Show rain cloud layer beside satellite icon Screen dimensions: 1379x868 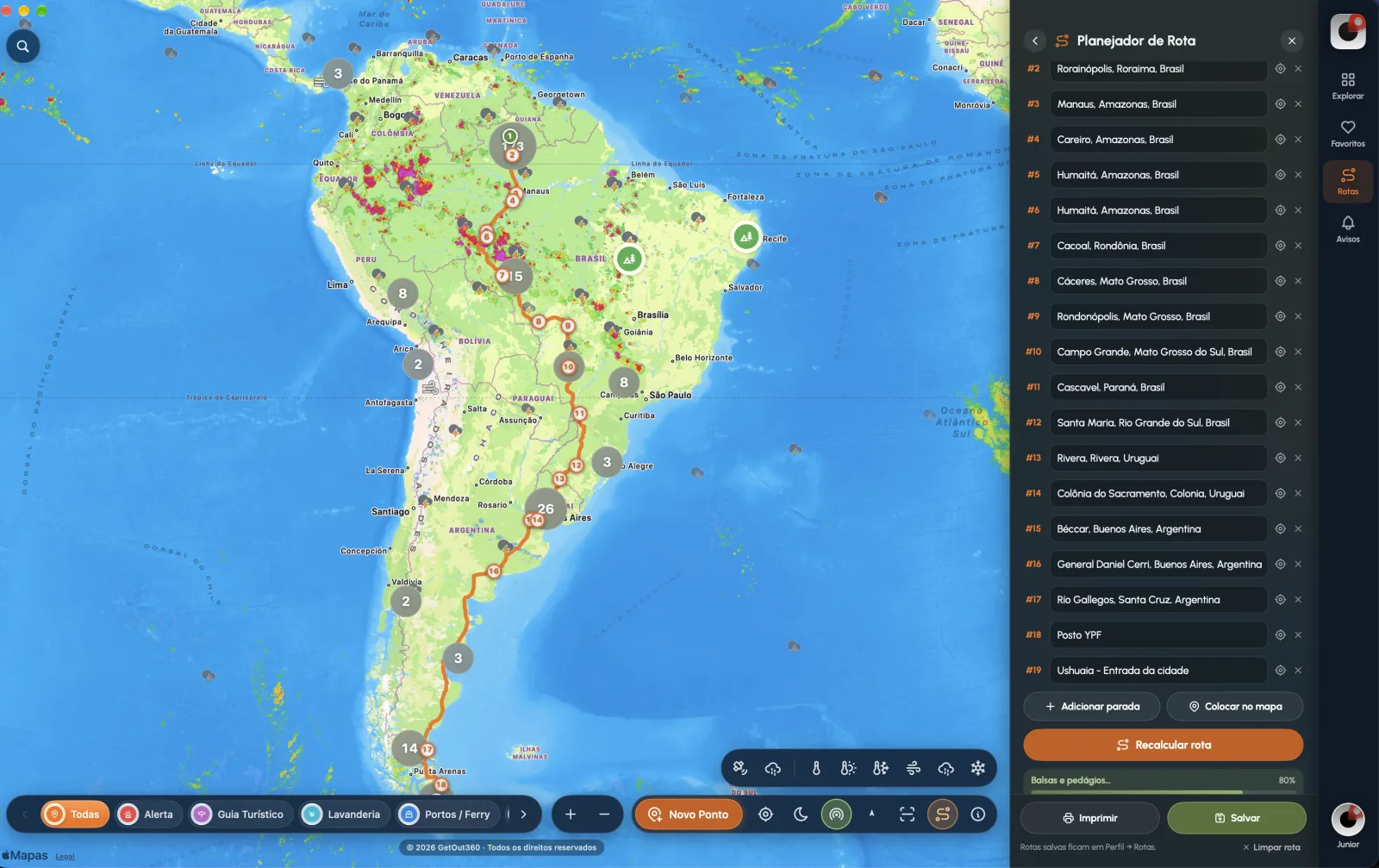773,768
